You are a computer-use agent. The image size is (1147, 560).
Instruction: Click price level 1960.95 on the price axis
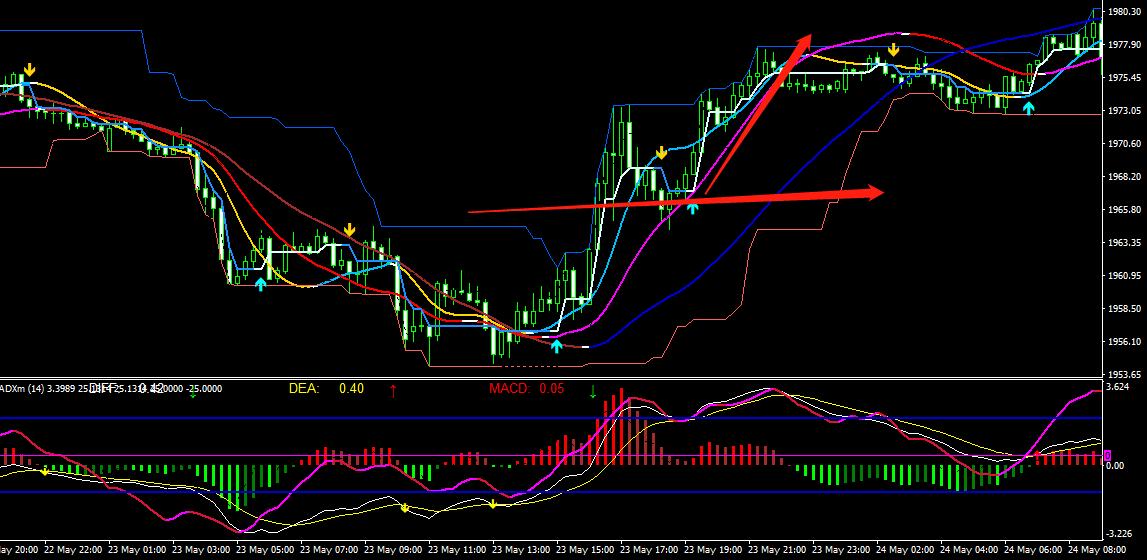point(1126,276)
